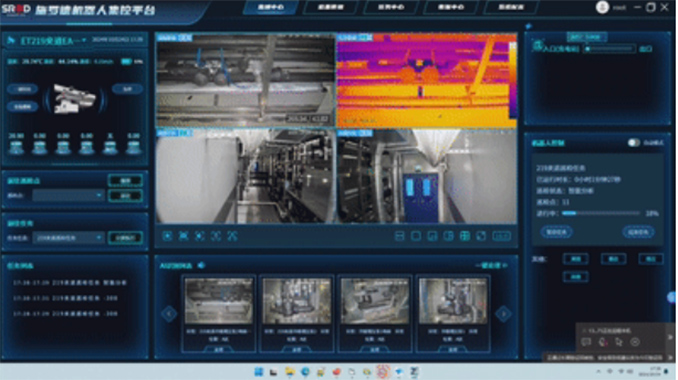This screenshot has width=678, height=380.
Task: Switch to the highlighted first top navigation tab
Action: (x=271, y=7)
